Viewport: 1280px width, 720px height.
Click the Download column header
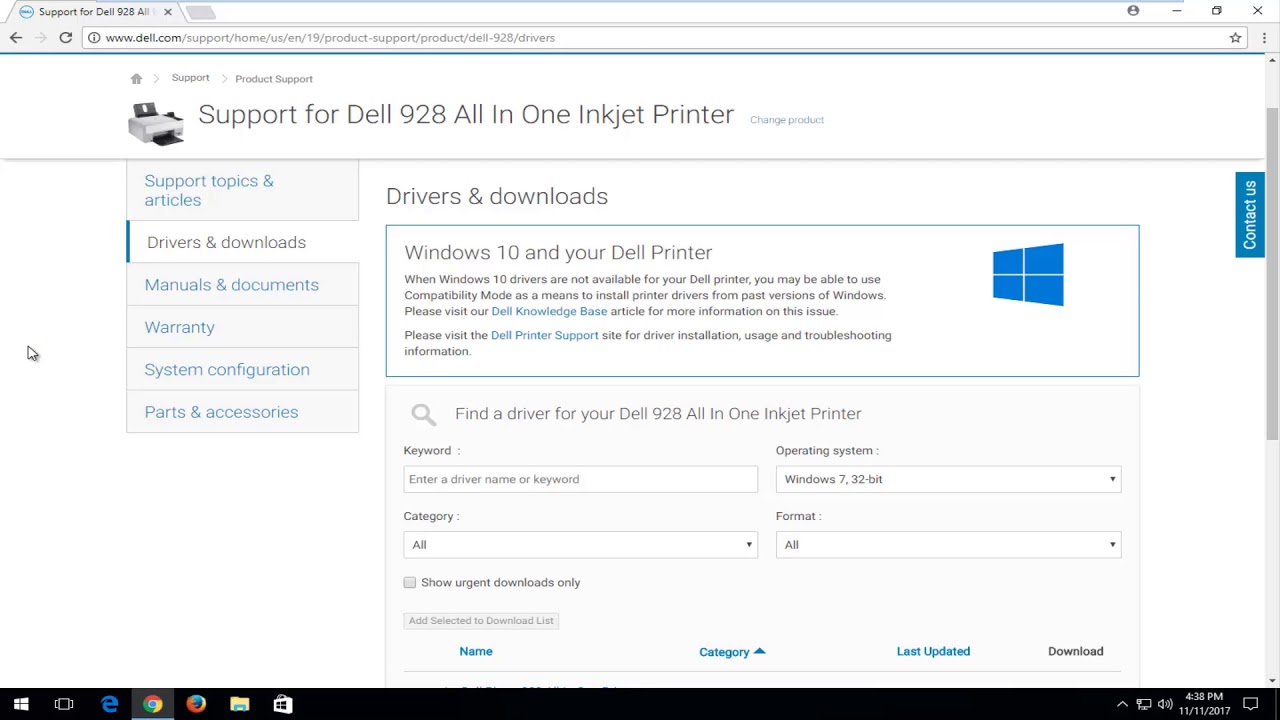tap(1076, 651)
